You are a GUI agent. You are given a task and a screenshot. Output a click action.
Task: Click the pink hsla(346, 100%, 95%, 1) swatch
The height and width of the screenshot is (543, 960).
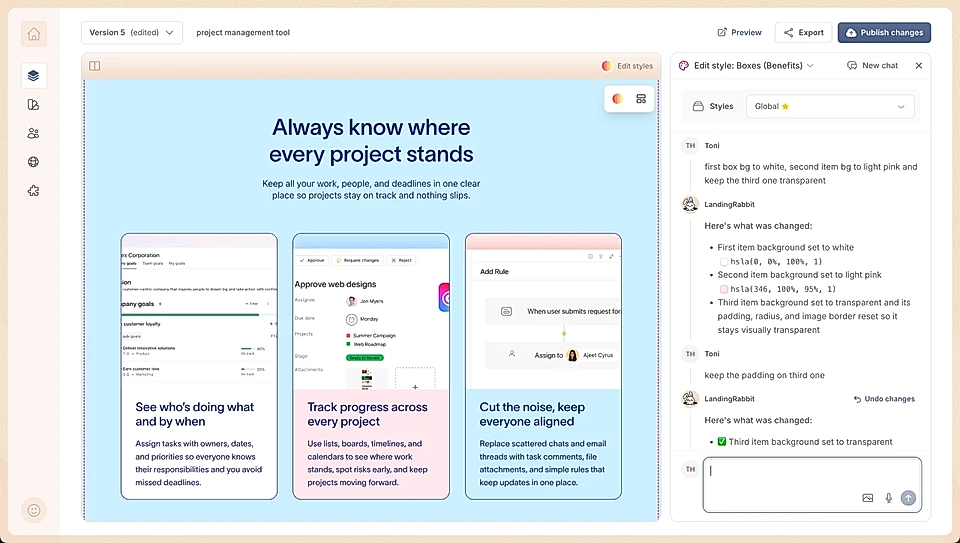724,289
